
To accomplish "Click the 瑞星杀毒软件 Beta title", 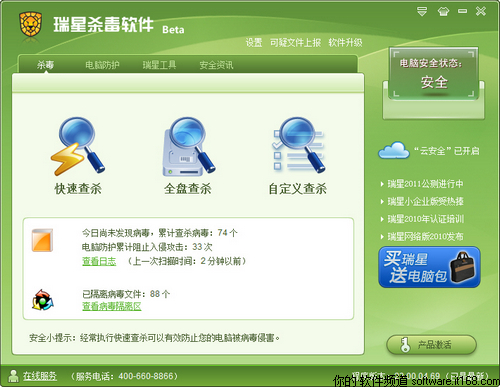I will [x=119, y=25].
